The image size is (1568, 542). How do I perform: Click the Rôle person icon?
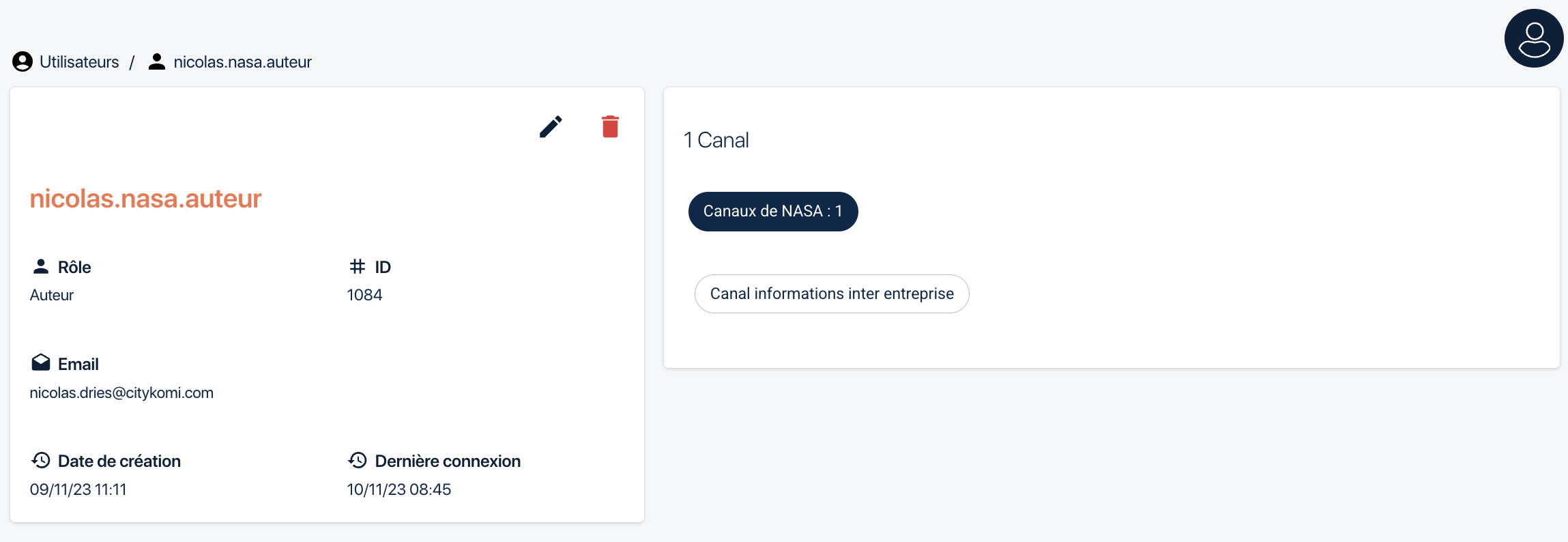(41, 267)
